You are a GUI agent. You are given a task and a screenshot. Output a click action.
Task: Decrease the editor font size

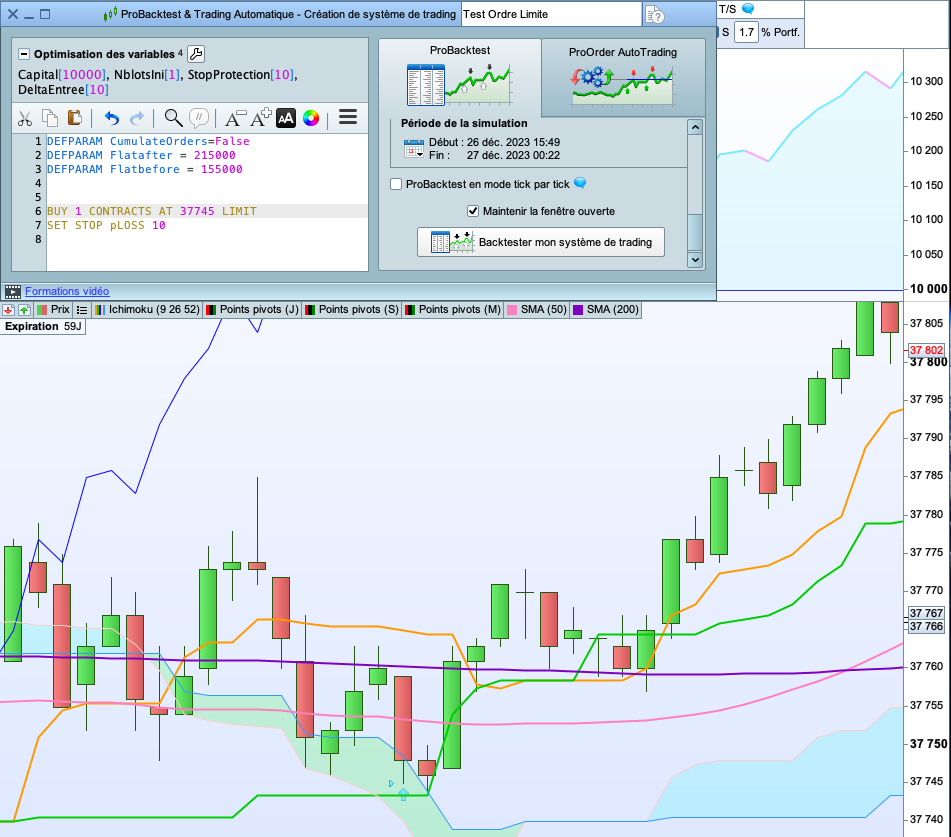pos(235,118)
